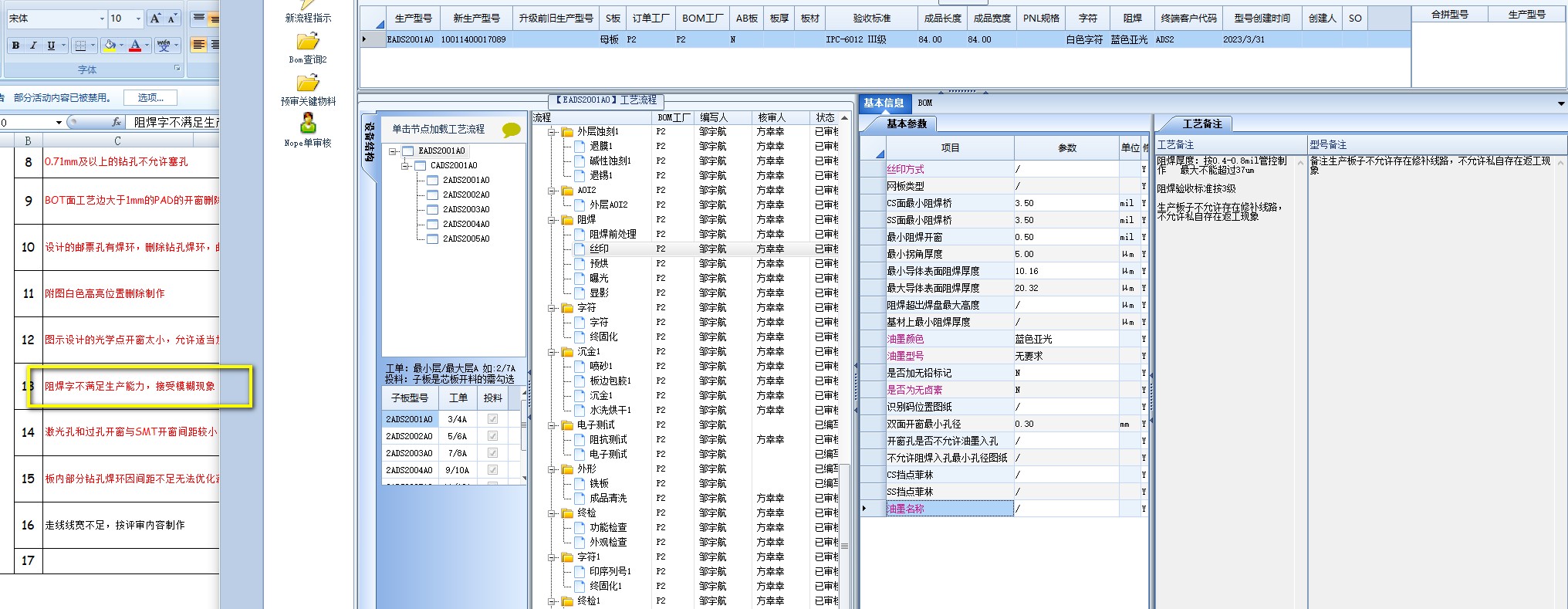This screenshot has height=609, width=1568.
Task: Open the Nope单审核 user icon
Action: pyautogui.click(x=308, y=123)
